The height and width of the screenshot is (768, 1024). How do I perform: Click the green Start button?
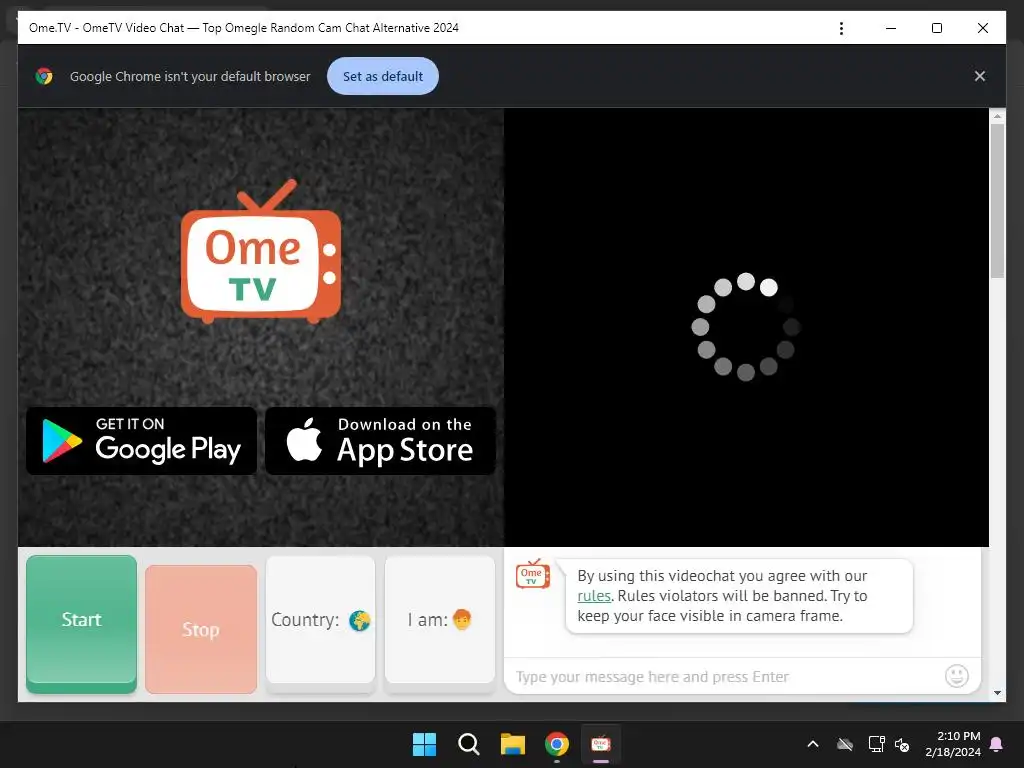[x=81, y=623]
